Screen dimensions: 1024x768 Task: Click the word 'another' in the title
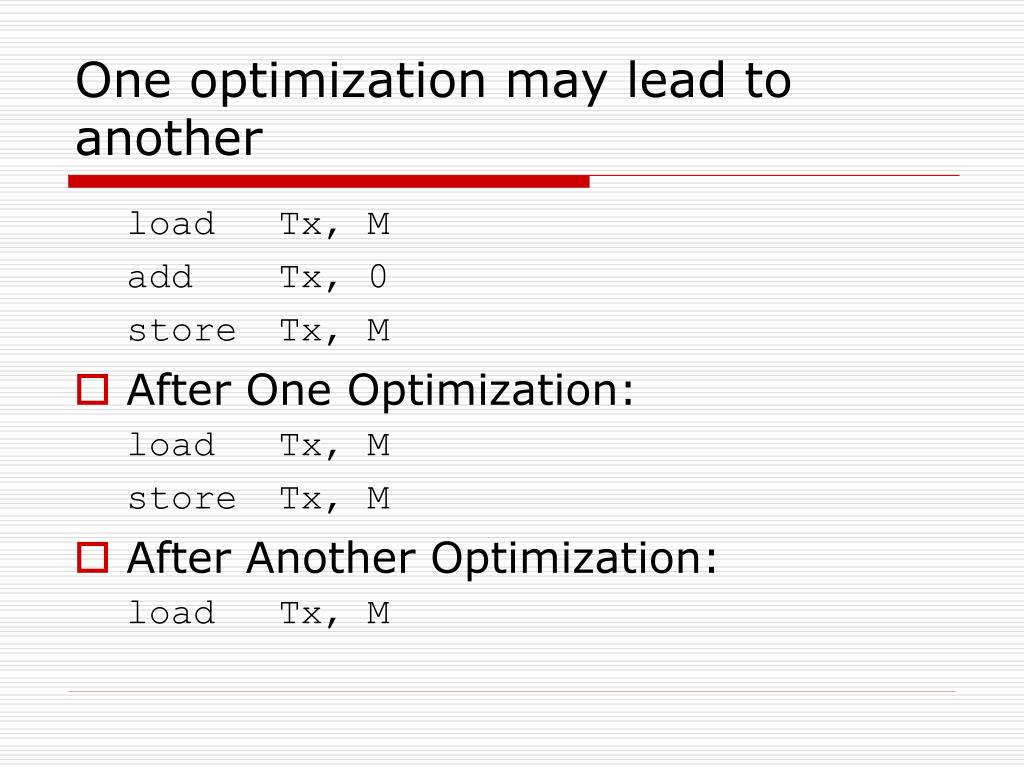tap(169, 139)
